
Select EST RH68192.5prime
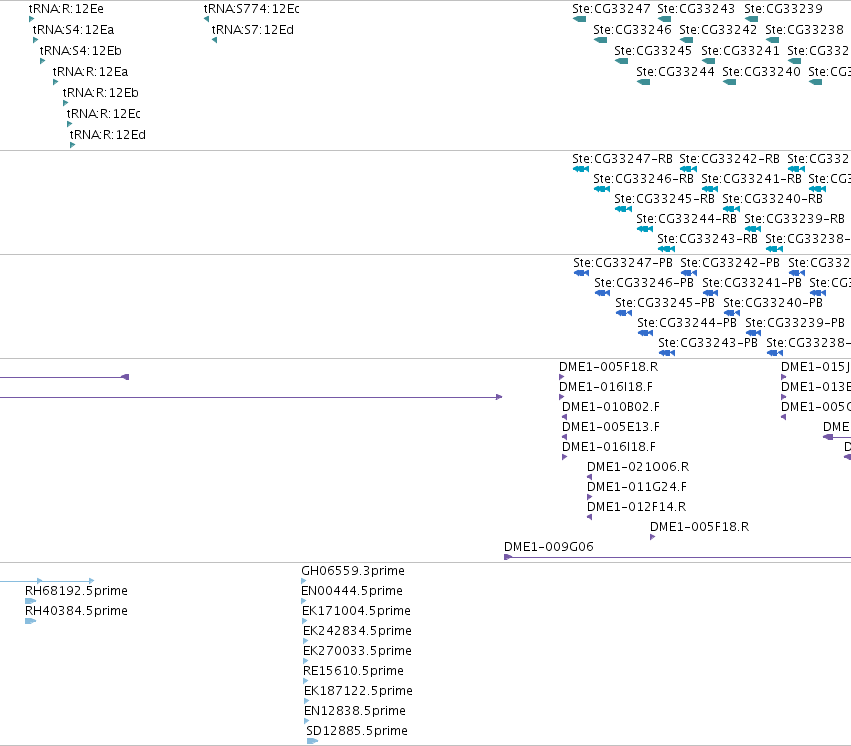click(77, 591)
